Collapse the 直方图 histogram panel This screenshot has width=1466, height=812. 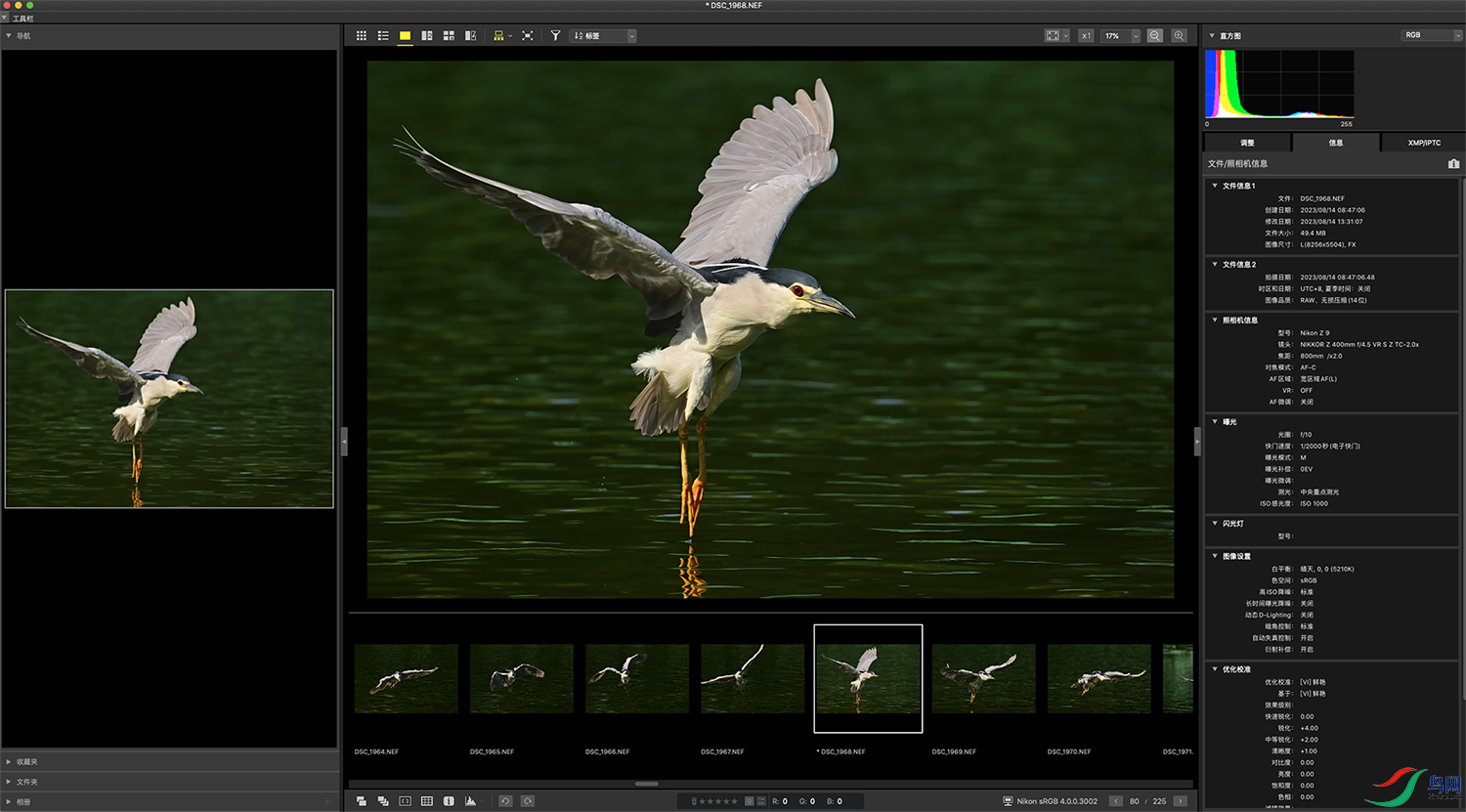1213,36
